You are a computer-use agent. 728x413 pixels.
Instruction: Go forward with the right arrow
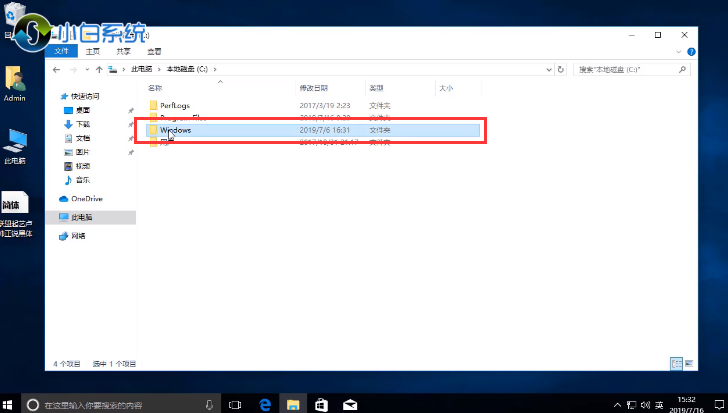pos(73,70)
